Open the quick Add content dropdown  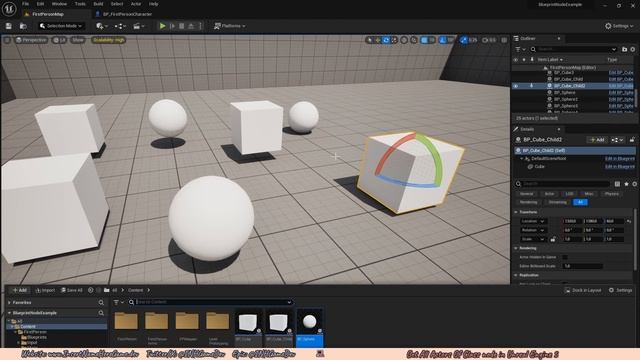point(102,26)
